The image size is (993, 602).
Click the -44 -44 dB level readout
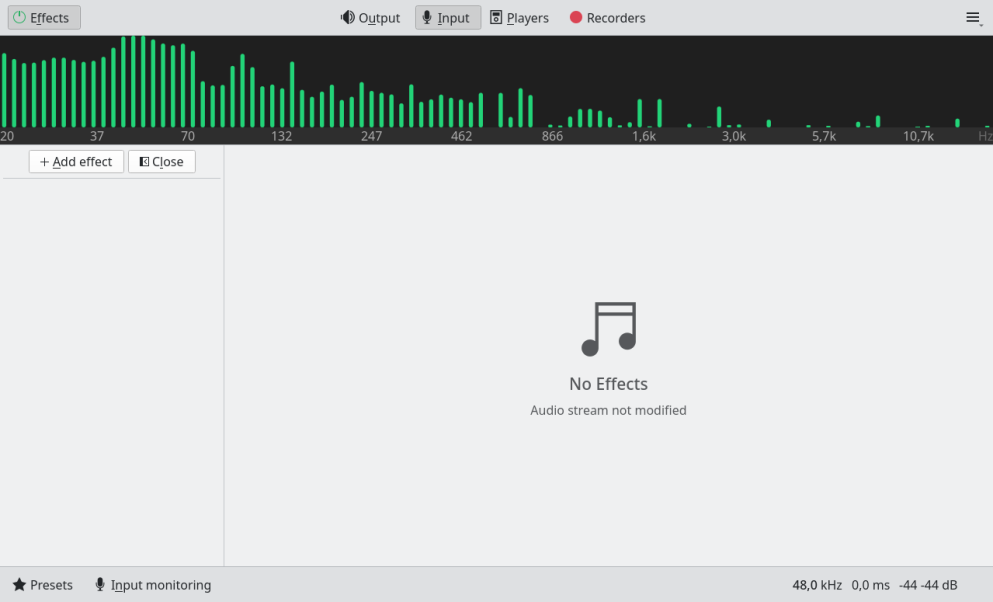pos(928,585)
